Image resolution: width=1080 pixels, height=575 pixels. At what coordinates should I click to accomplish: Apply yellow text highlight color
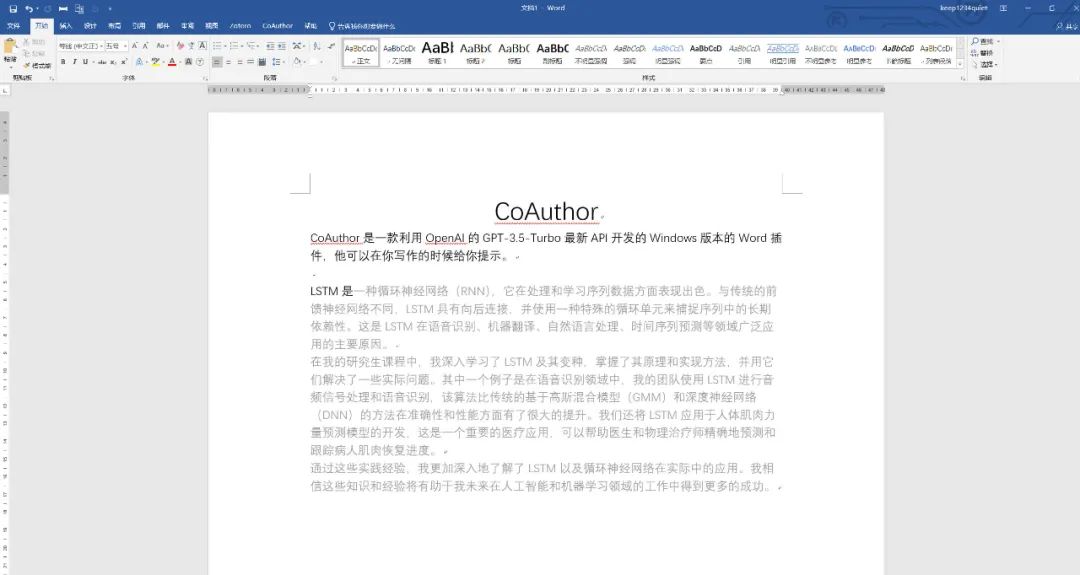tap(155, 62)
